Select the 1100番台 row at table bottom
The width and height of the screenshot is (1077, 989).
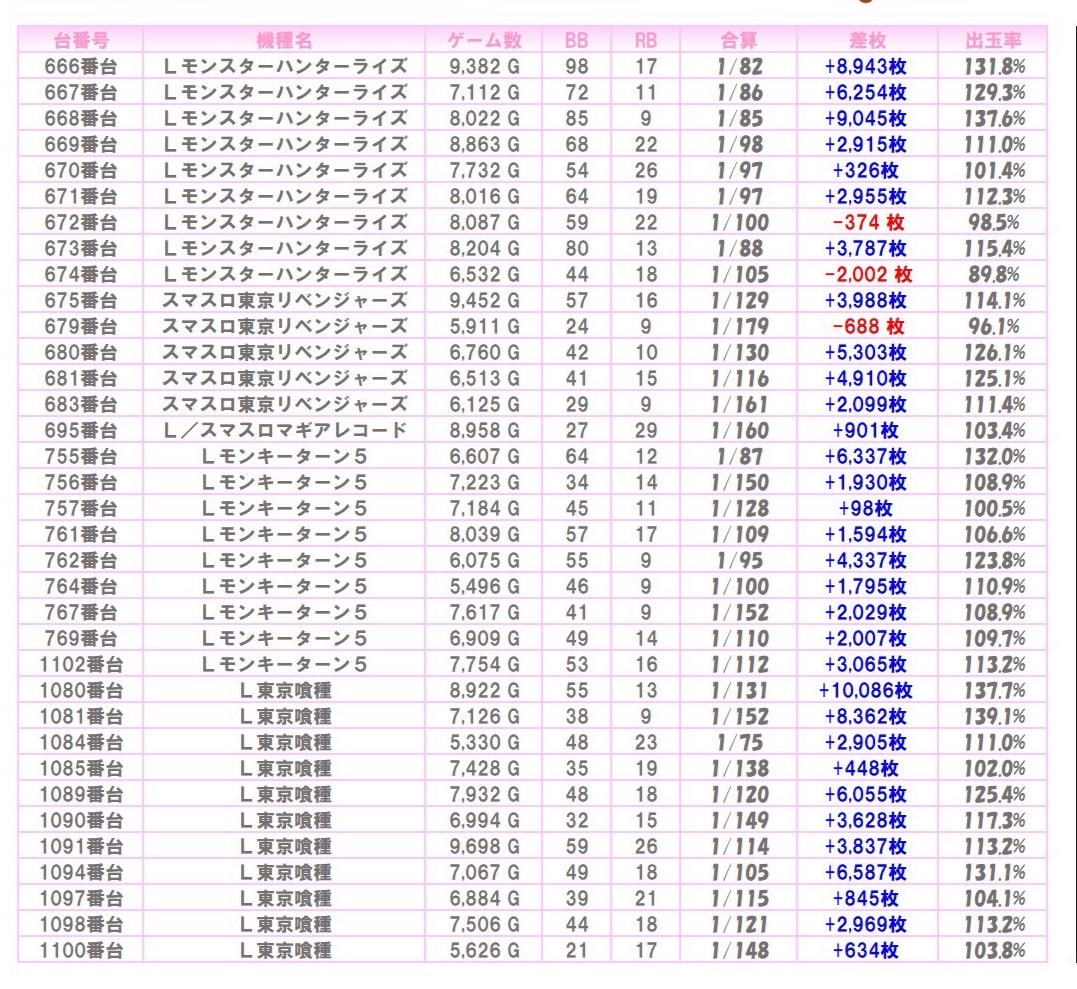click(x=80, y=950)
